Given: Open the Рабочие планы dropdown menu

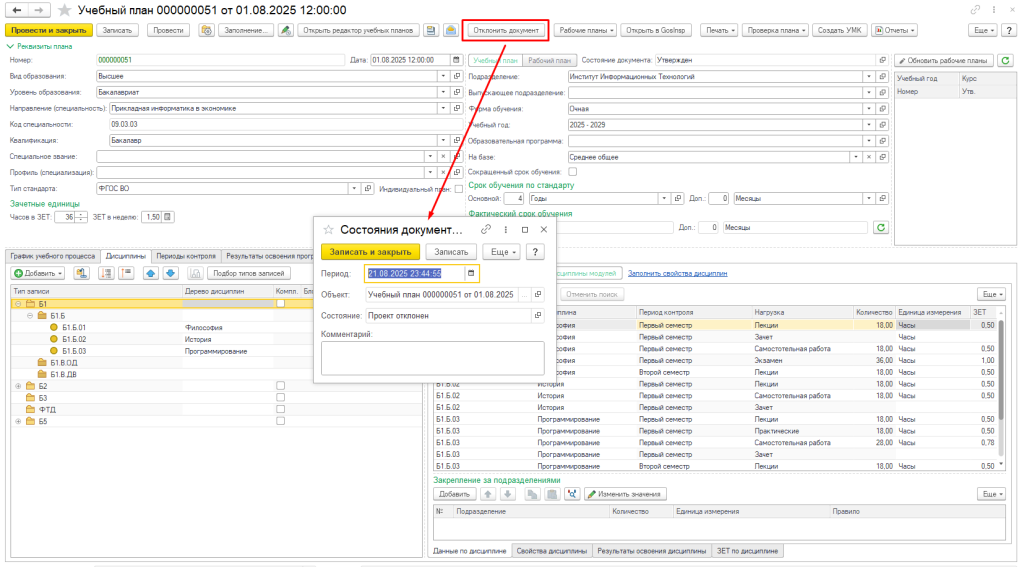Looking at the screenshot, I should [x=584, y=30].
